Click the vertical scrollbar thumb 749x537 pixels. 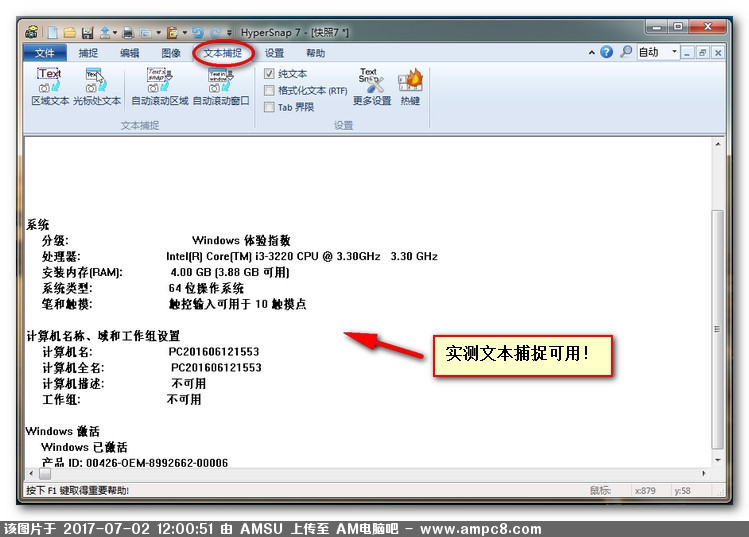717,329
